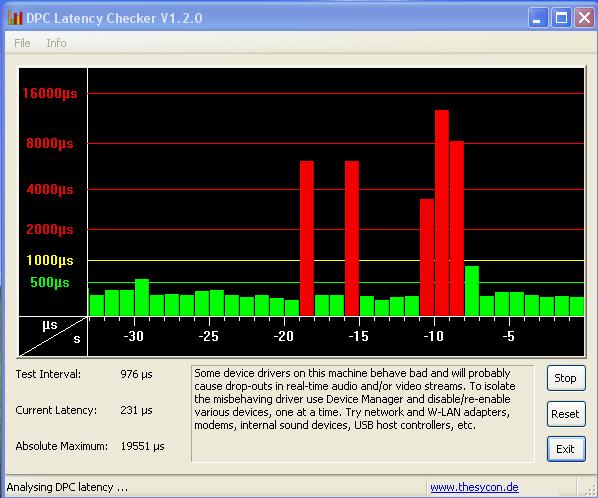Click the -30 seconds time axis marker
This screenshot has height=498, width=598.
(133, 336)
